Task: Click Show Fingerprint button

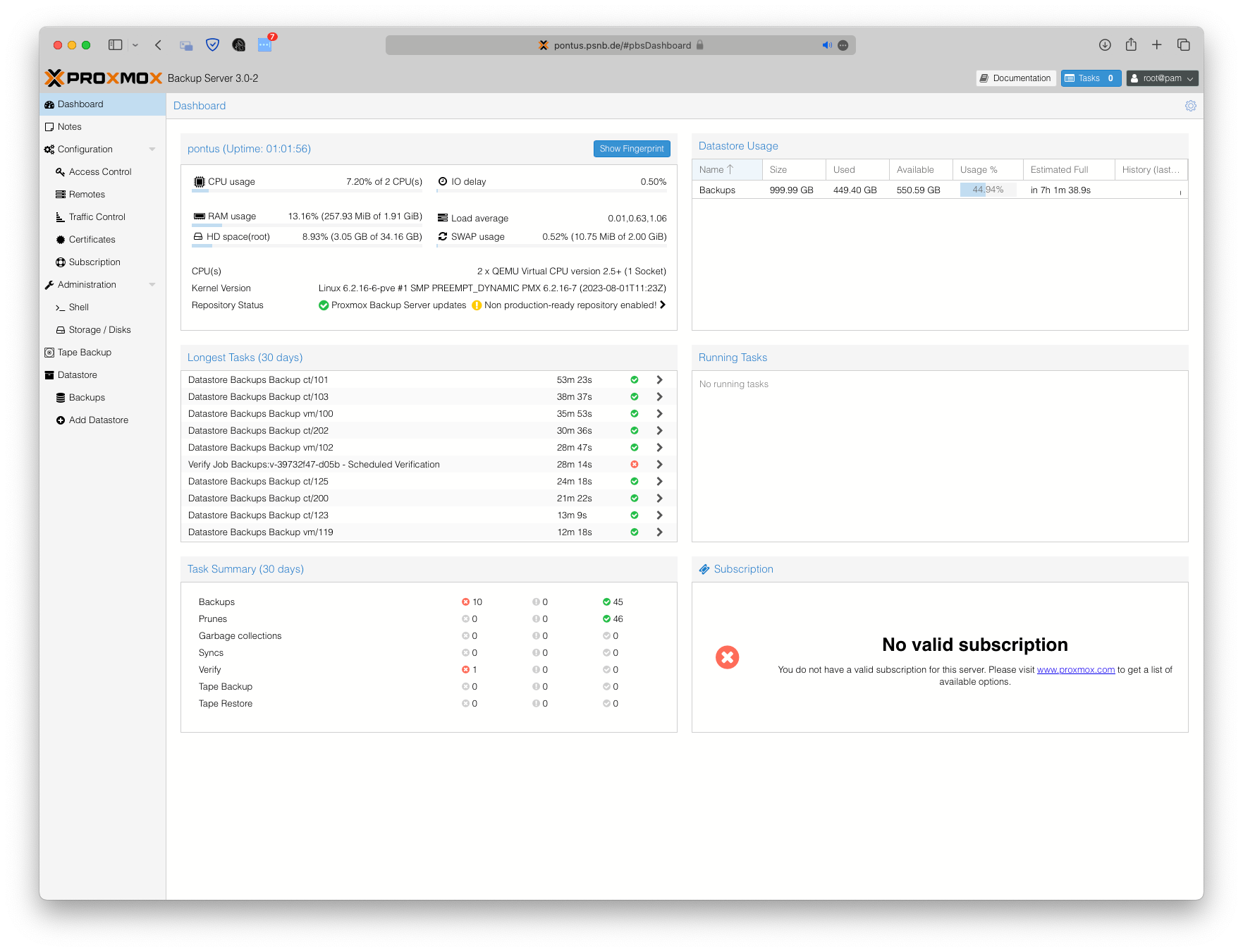Action: tap(632, 149)
